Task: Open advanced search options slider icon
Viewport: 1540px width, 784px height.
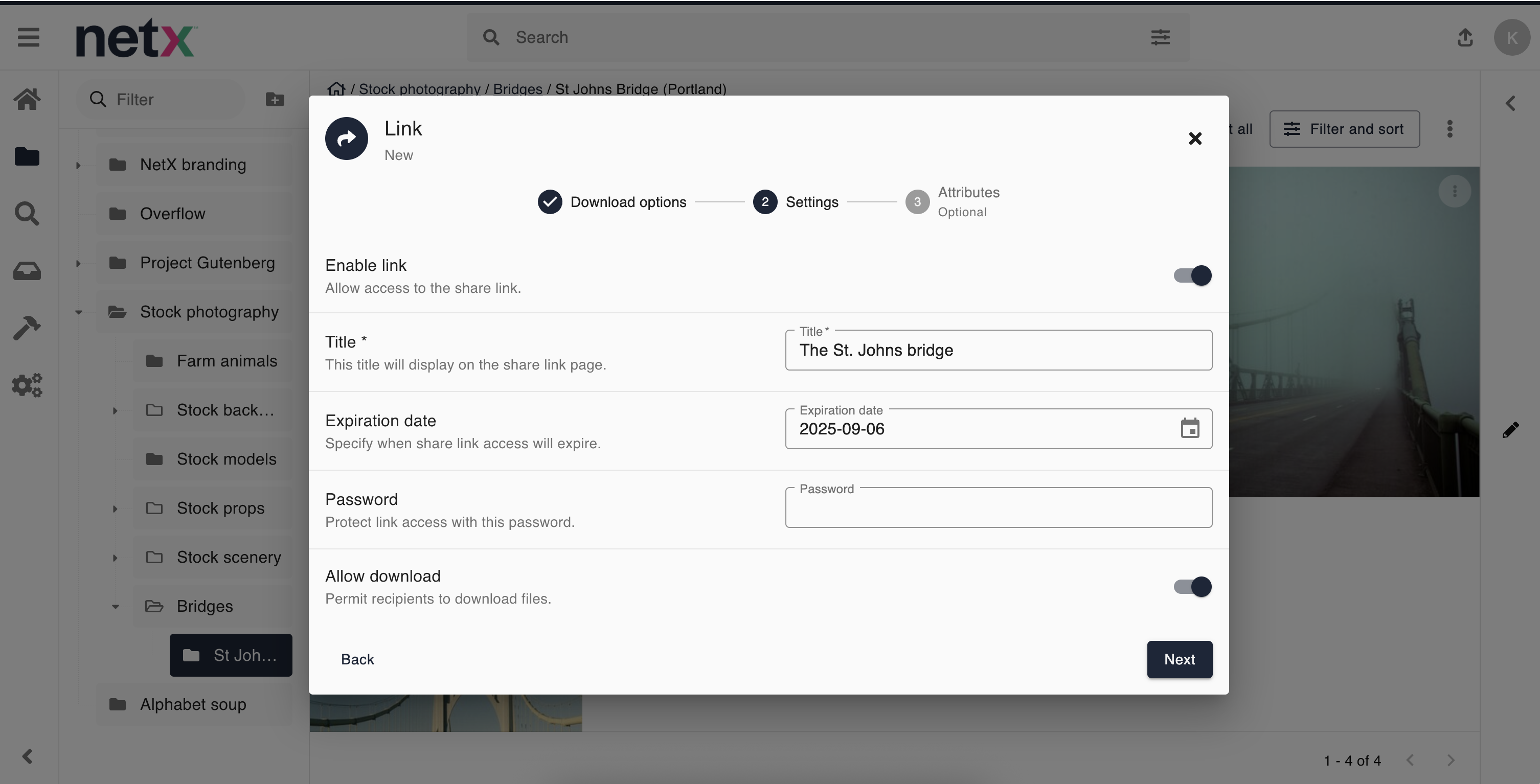Action: [1160, 38]
